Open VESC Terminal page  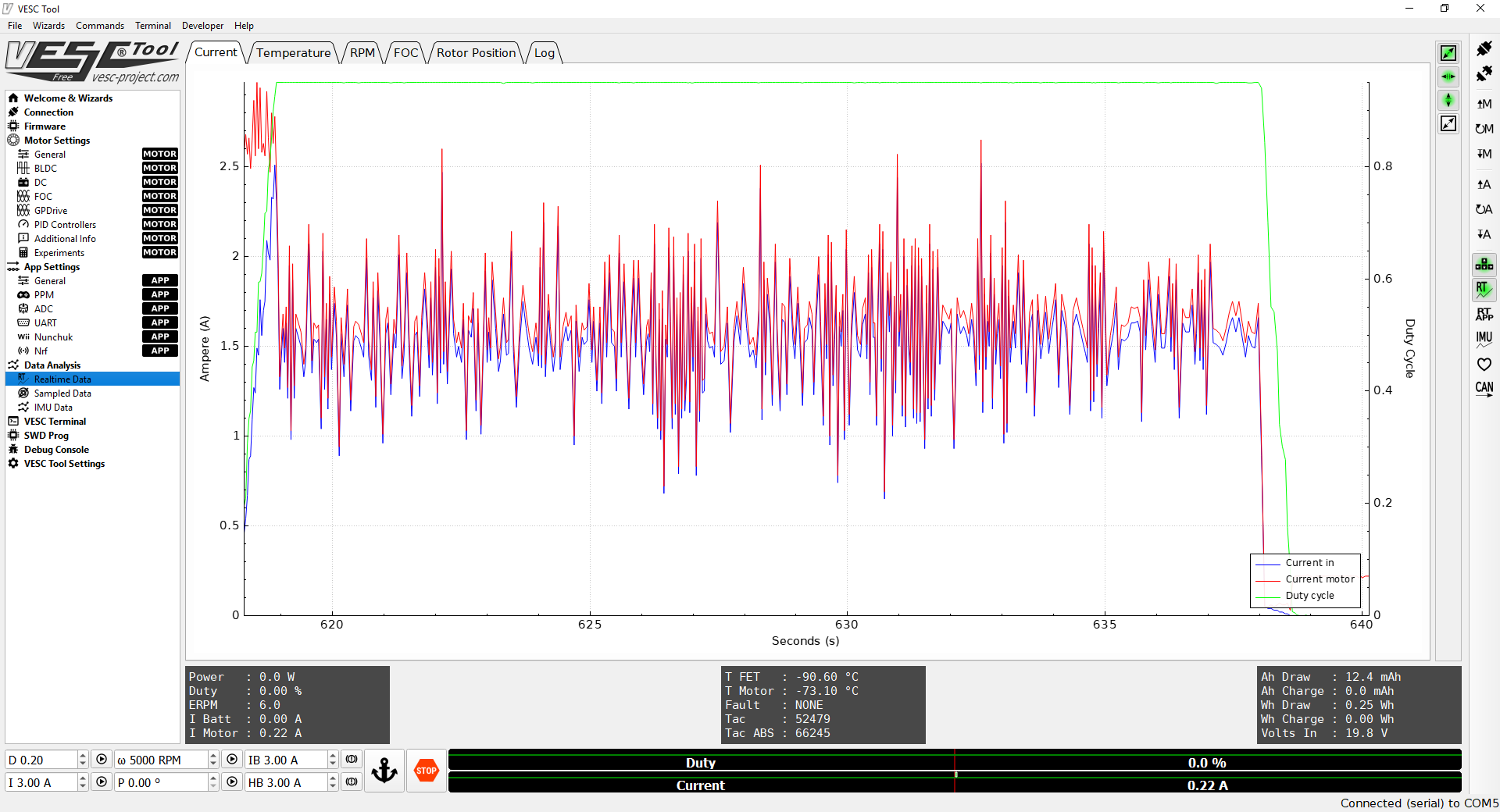click(x=55, y=422)
